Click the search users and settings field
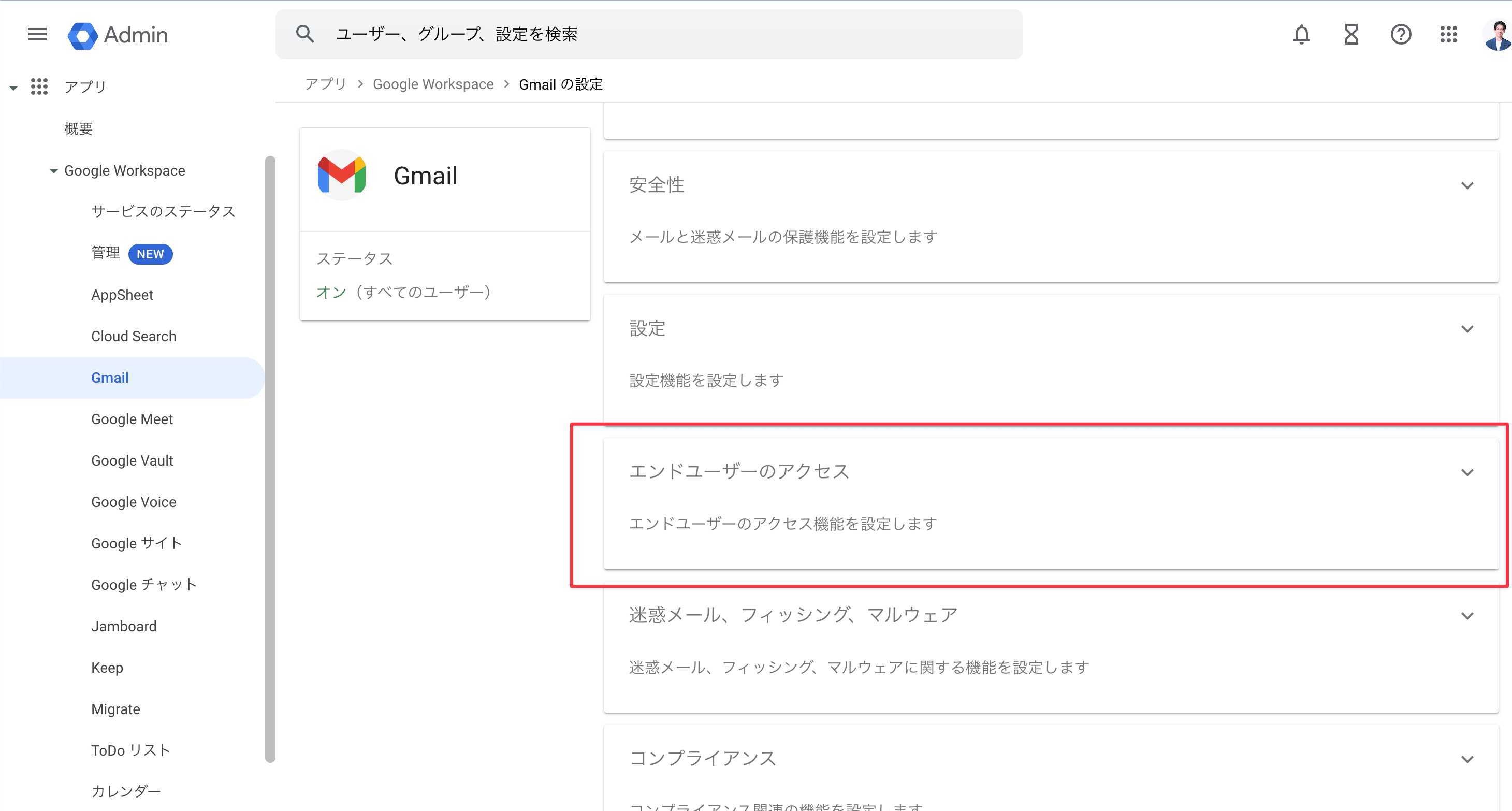 (x=646, y=35)
